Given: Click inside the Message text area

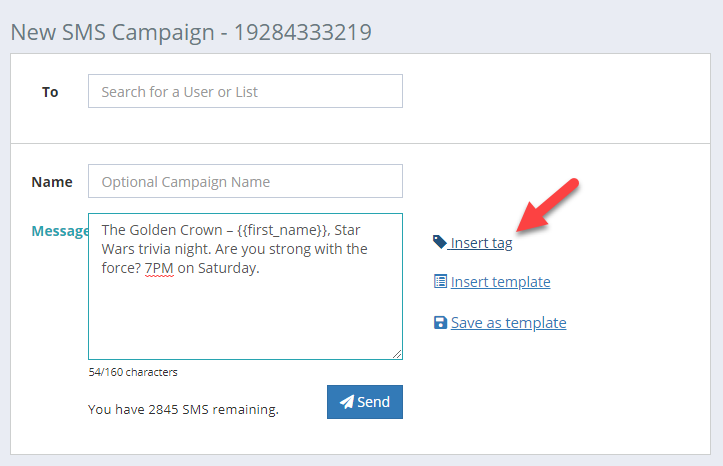Looking at the screenshot, I should pos(245,286).
